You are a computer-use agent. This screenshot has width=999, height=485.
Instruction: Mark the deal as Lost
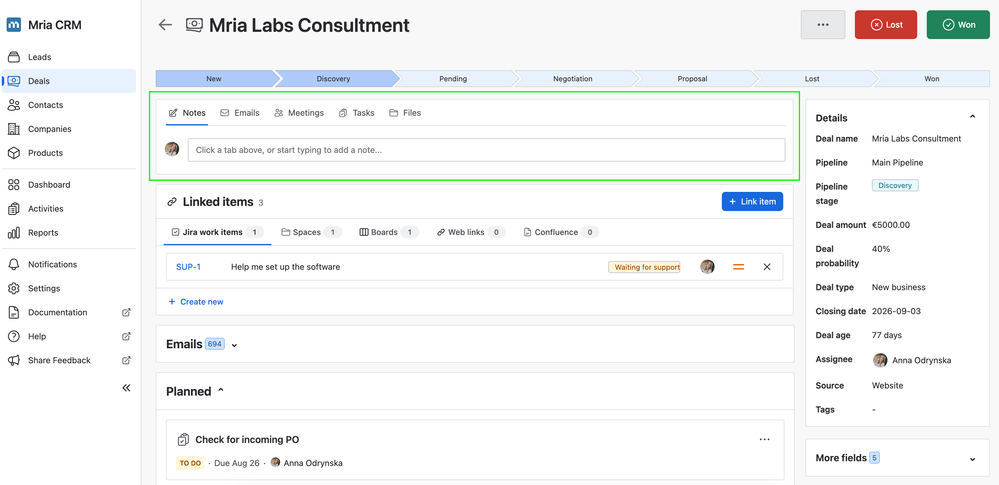click(886, 25)
